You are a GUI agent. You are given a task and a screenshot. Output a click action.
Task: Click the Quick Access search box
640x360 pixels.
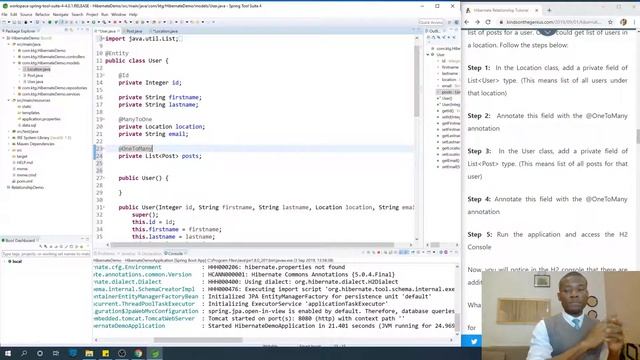pyautogui.click(x=431, y=22)
